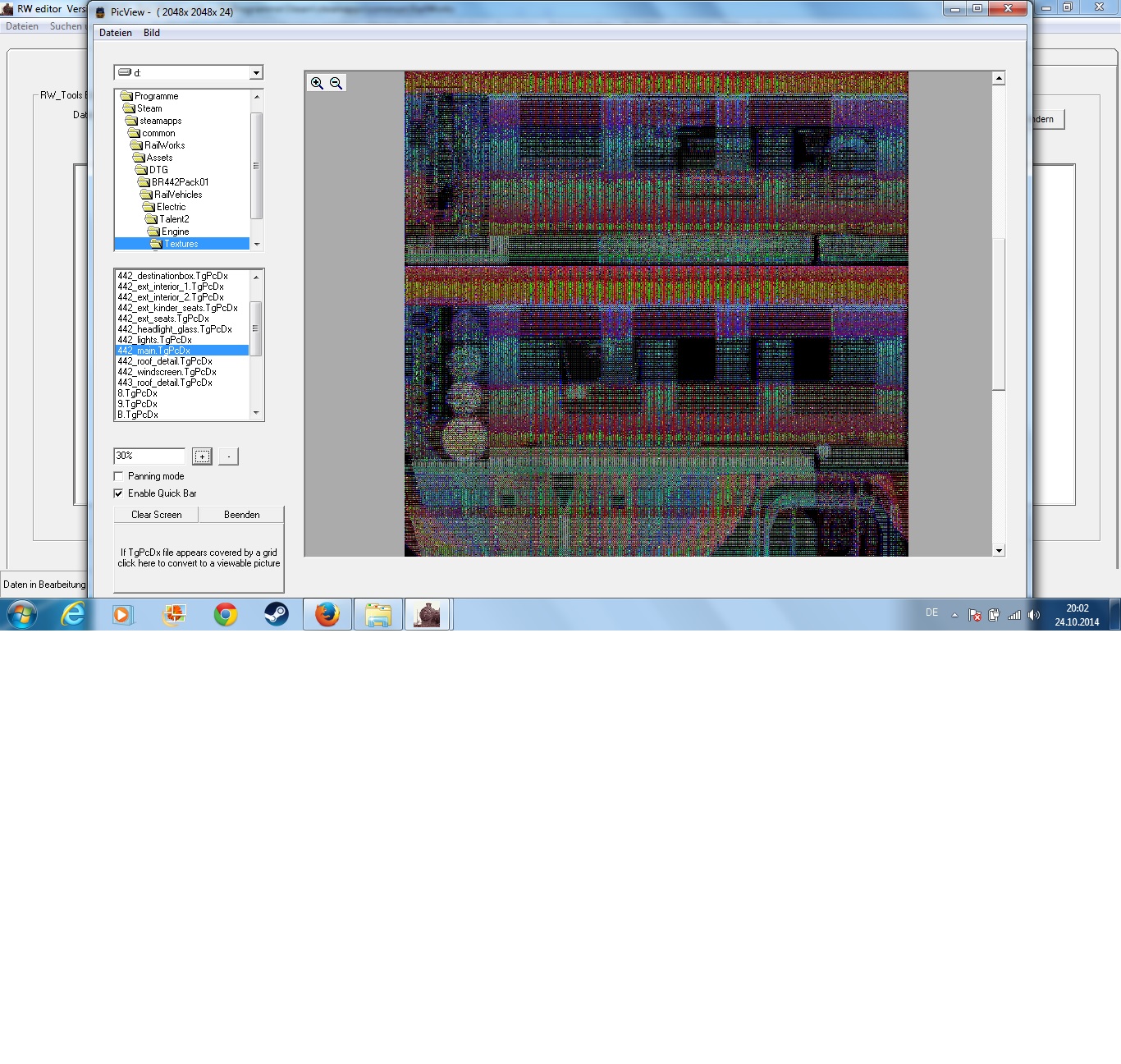Select the Engine folder

tap(175, 232)
